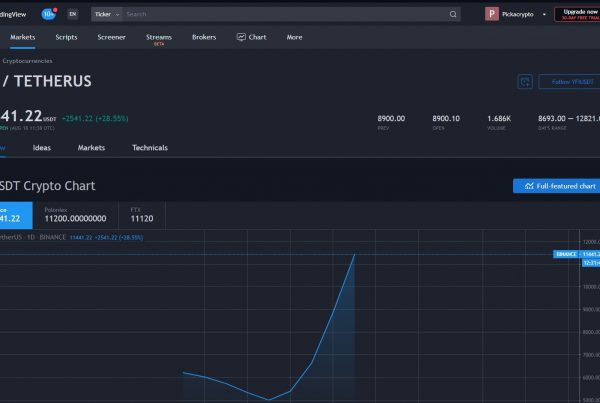This screenshot has width=600, height=403.
Task: Click the 8900.00 PREV value
Action: click(x=391, y=119)
